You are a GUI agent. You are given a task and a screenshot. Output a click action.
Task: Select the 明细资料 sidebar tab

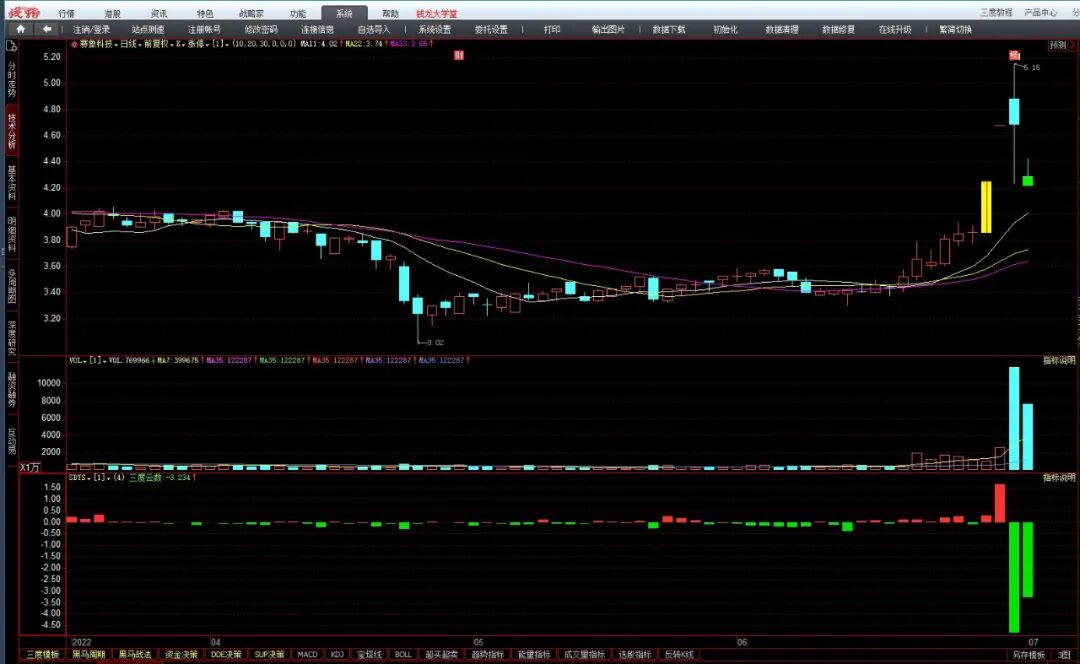[x=11, y=234]
